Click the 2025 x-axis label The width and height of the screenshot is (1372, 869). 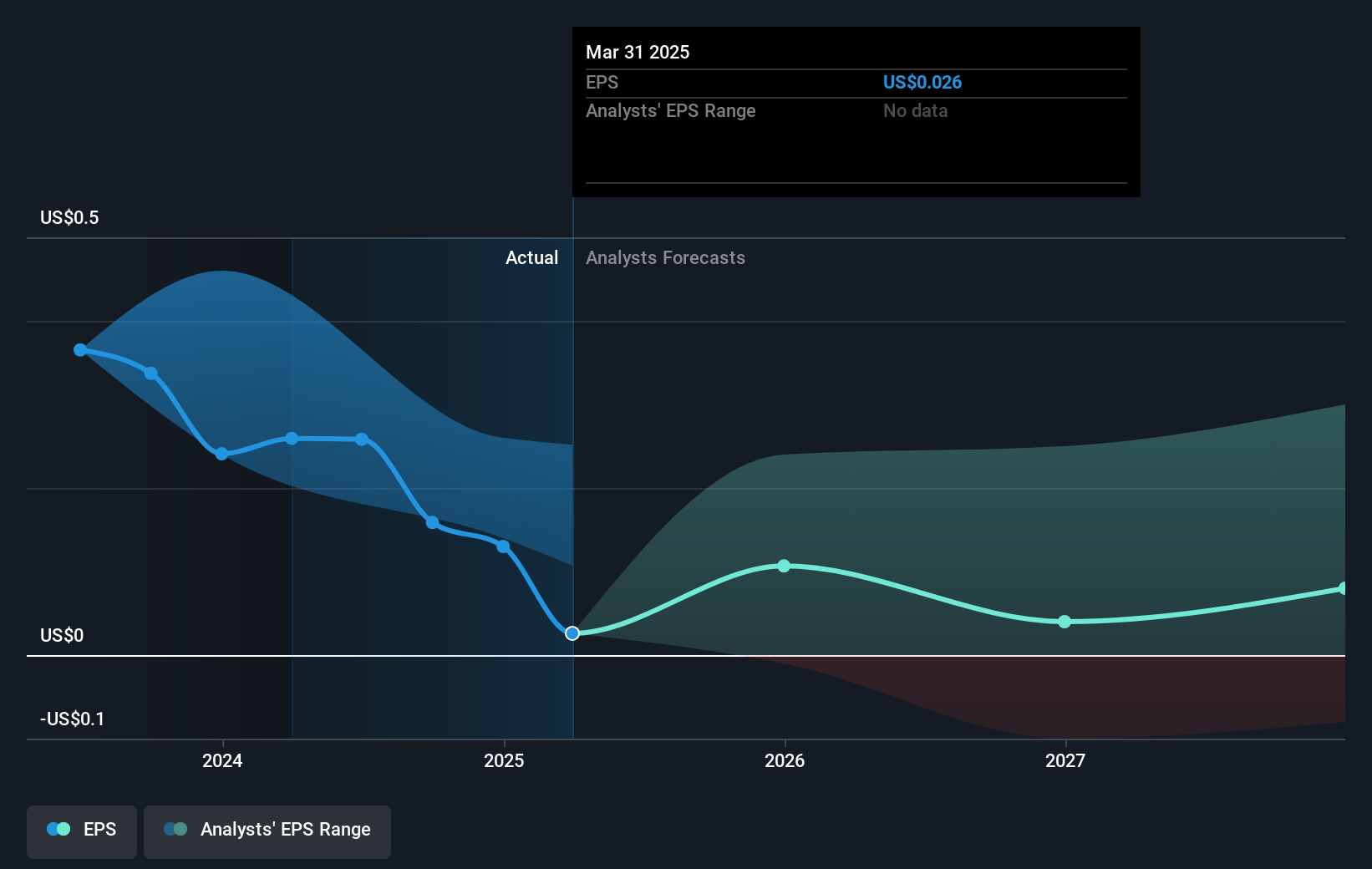tap(504, 760)
